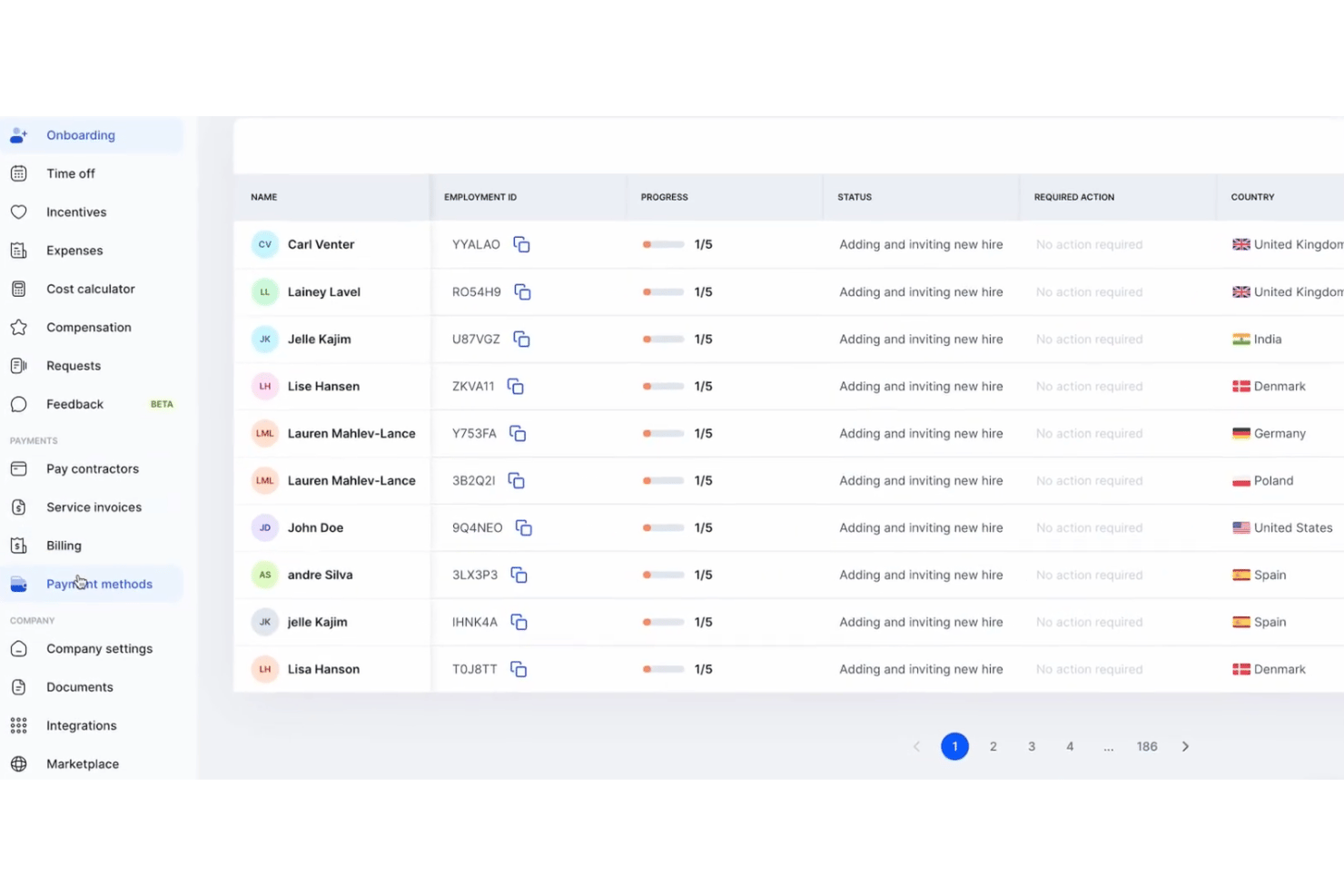Copy employment ID IHNK4A
This screenshot has width=1344, height=896.
pyautogui.click(x=519, y=622)
